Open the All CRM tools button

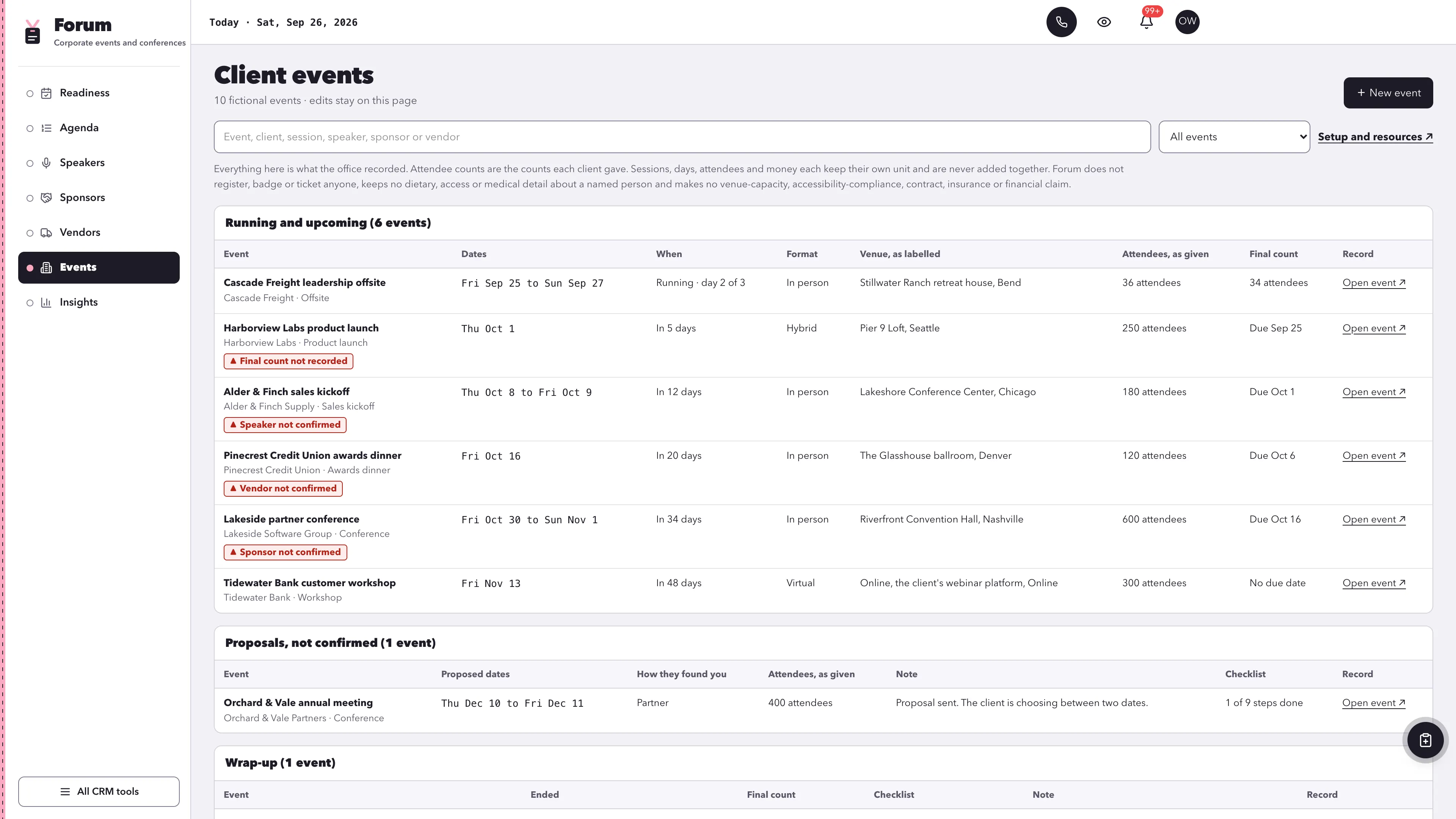[x=99, y=791]
